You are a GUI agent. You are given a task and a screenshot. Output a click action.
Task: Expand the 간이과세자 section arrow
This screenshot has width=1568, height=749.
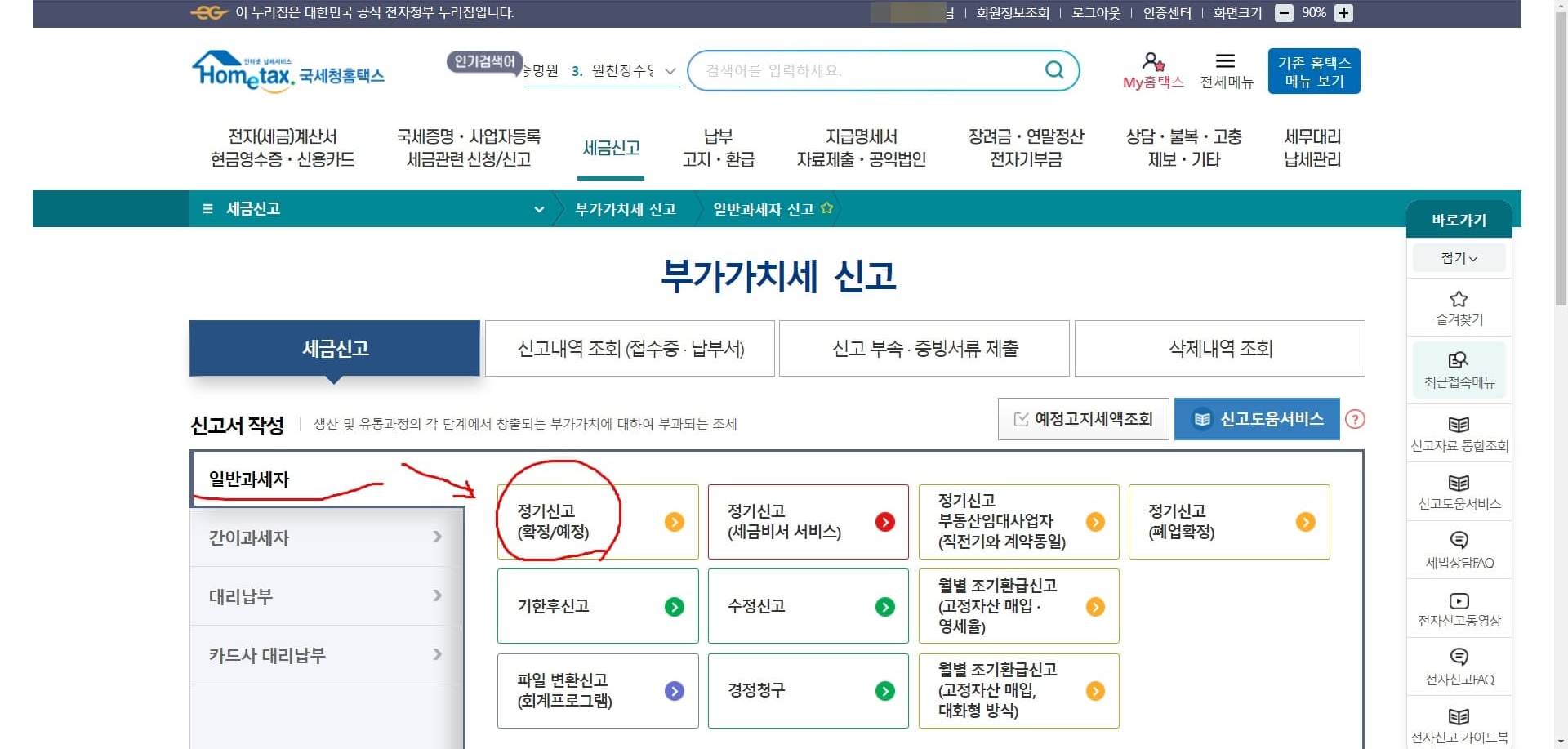[x=439, y=537]
